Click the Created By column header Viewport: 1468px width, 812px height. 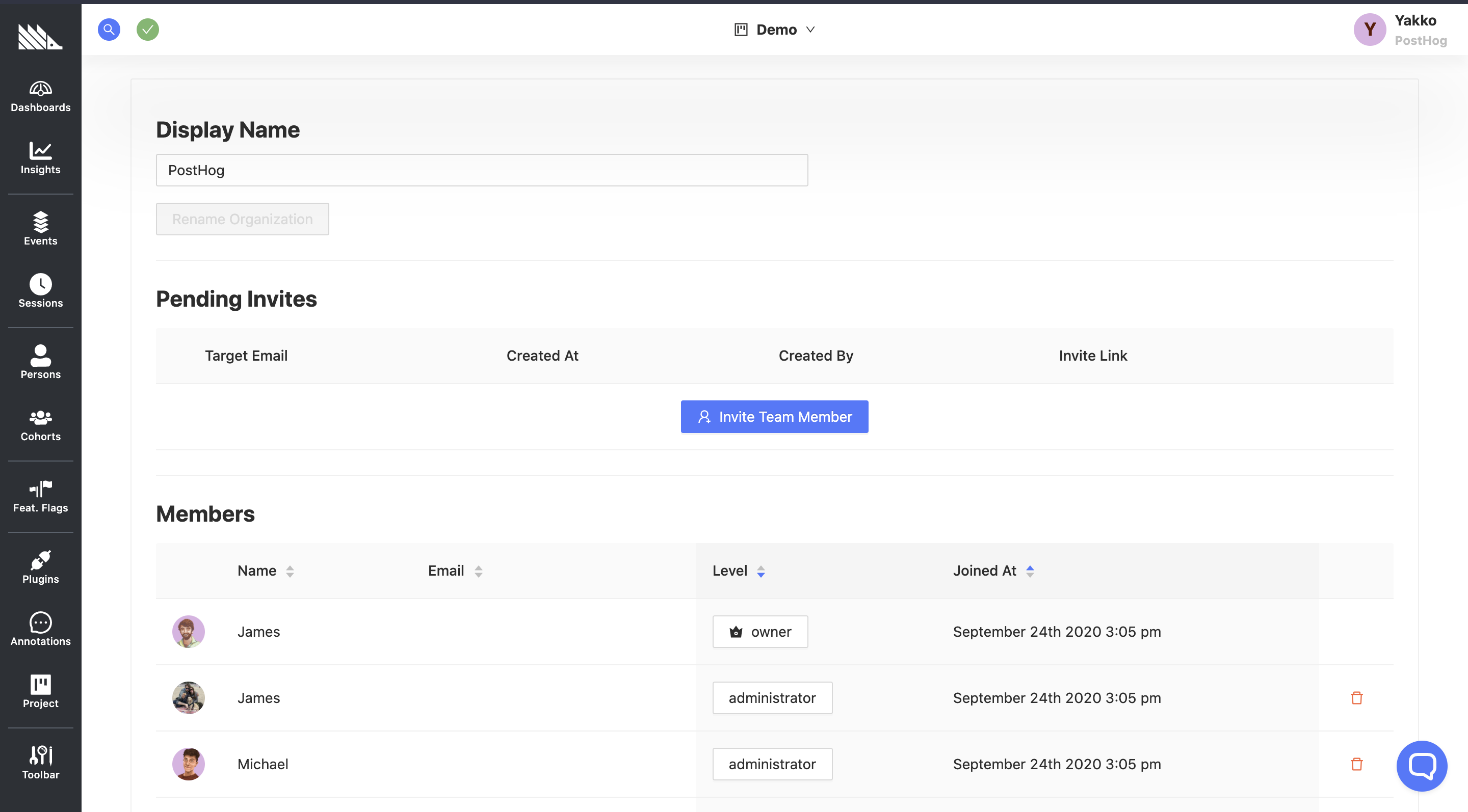coord(816,356)
